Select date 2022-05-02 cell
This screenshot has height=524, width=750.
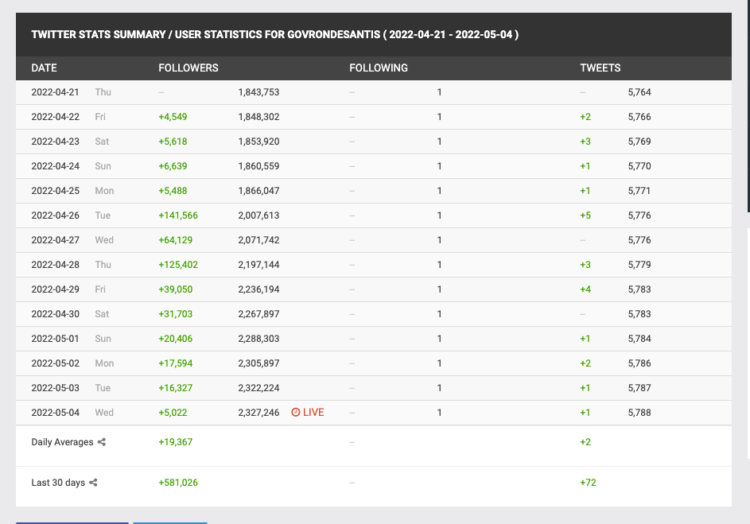coord(55,363)
